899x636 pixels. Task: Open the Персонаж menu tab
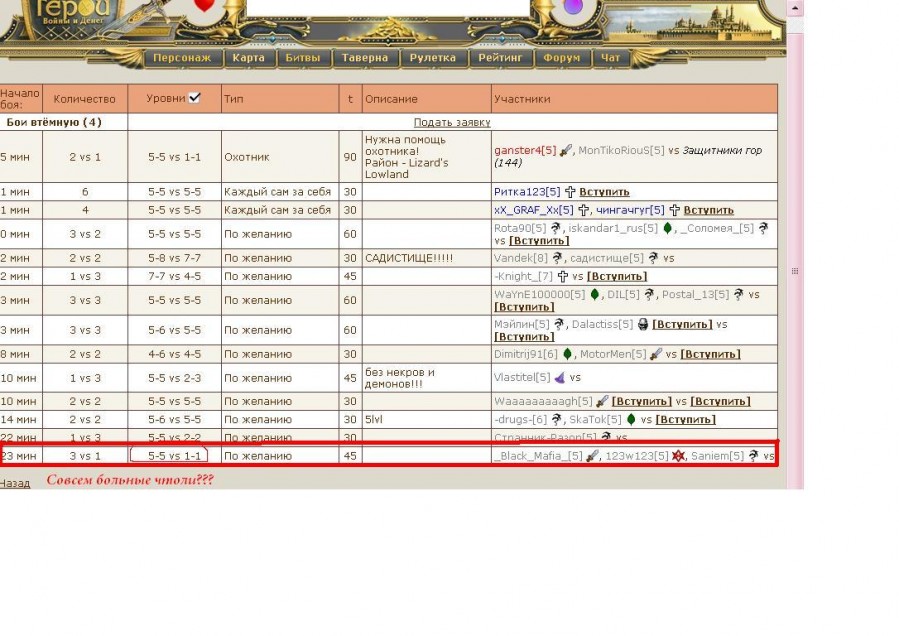[x=182, y=58]
